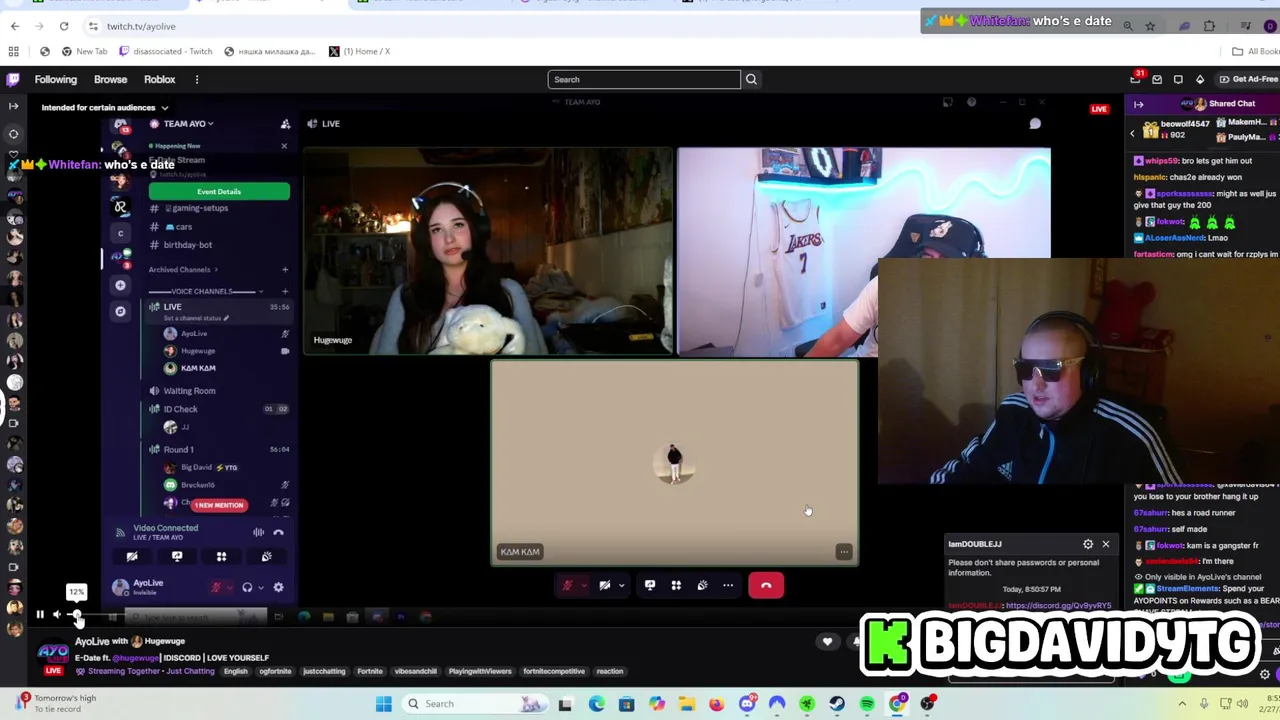Share your screen in Discord call bar

(650, 585)
